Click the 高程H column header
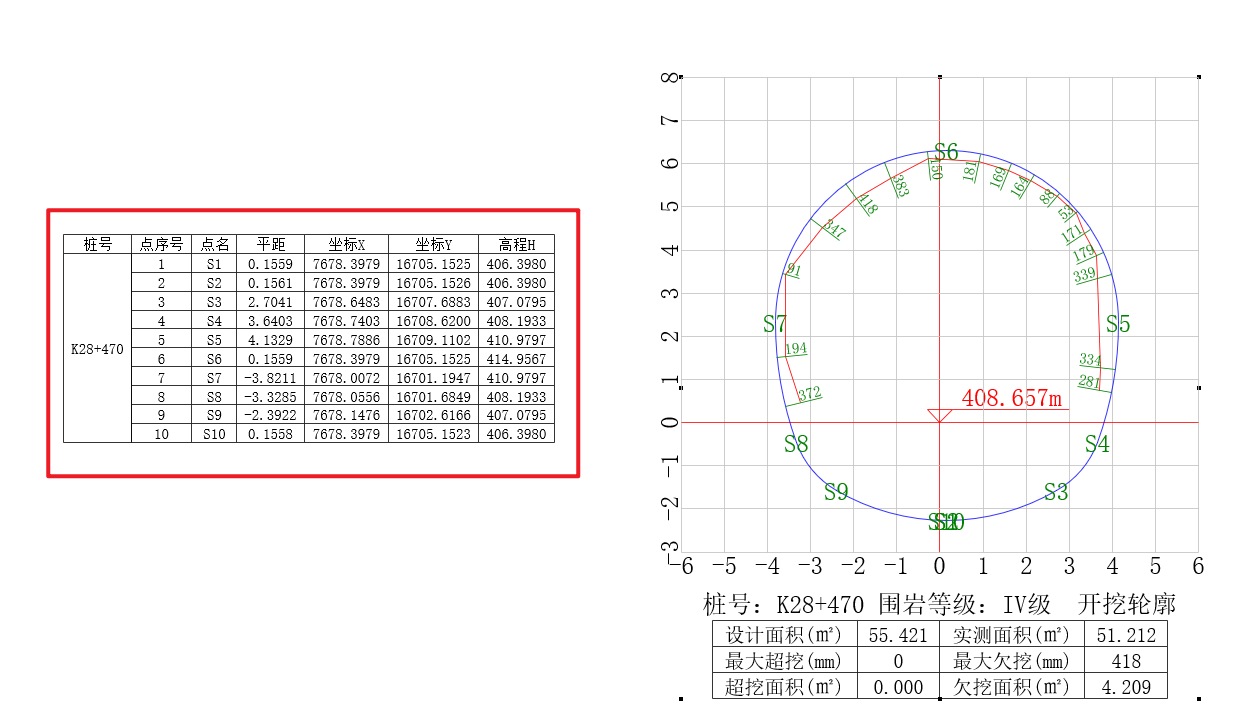 (516, 245)
